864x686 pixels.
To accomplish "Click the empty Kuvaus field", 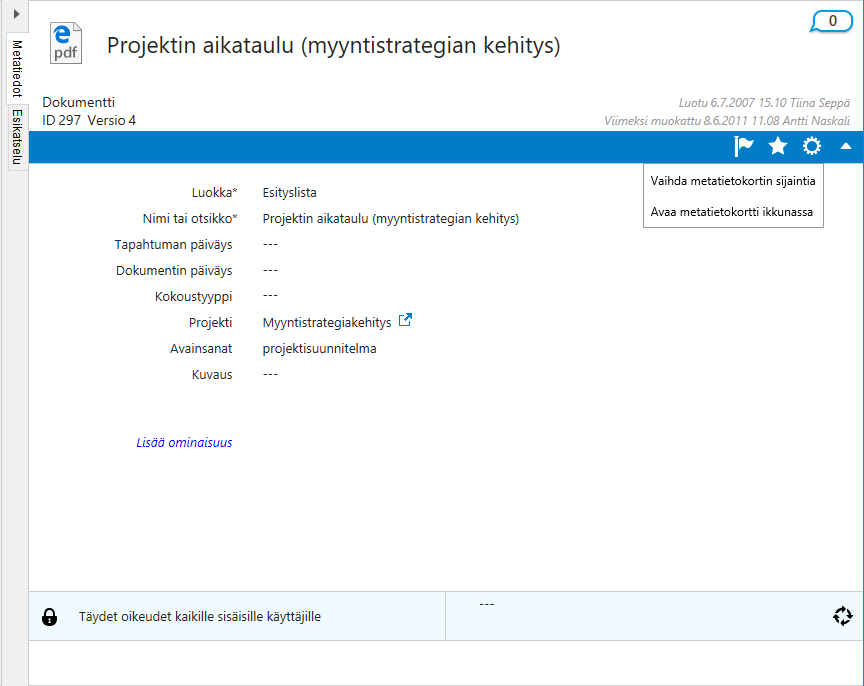I will coord(270,375).
